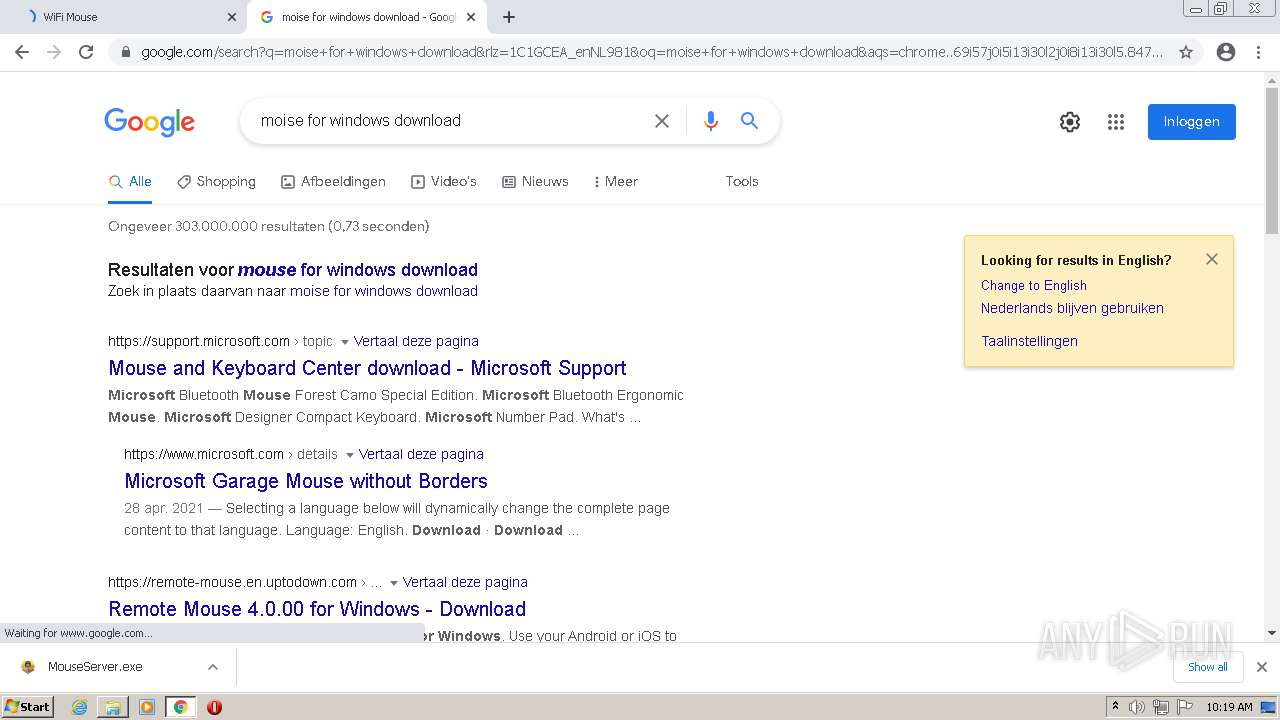Screen dimensions: 1280x720
Task: Open Remote Mouse 4.0.00 for Windows result
Action: tap(317, 609)
